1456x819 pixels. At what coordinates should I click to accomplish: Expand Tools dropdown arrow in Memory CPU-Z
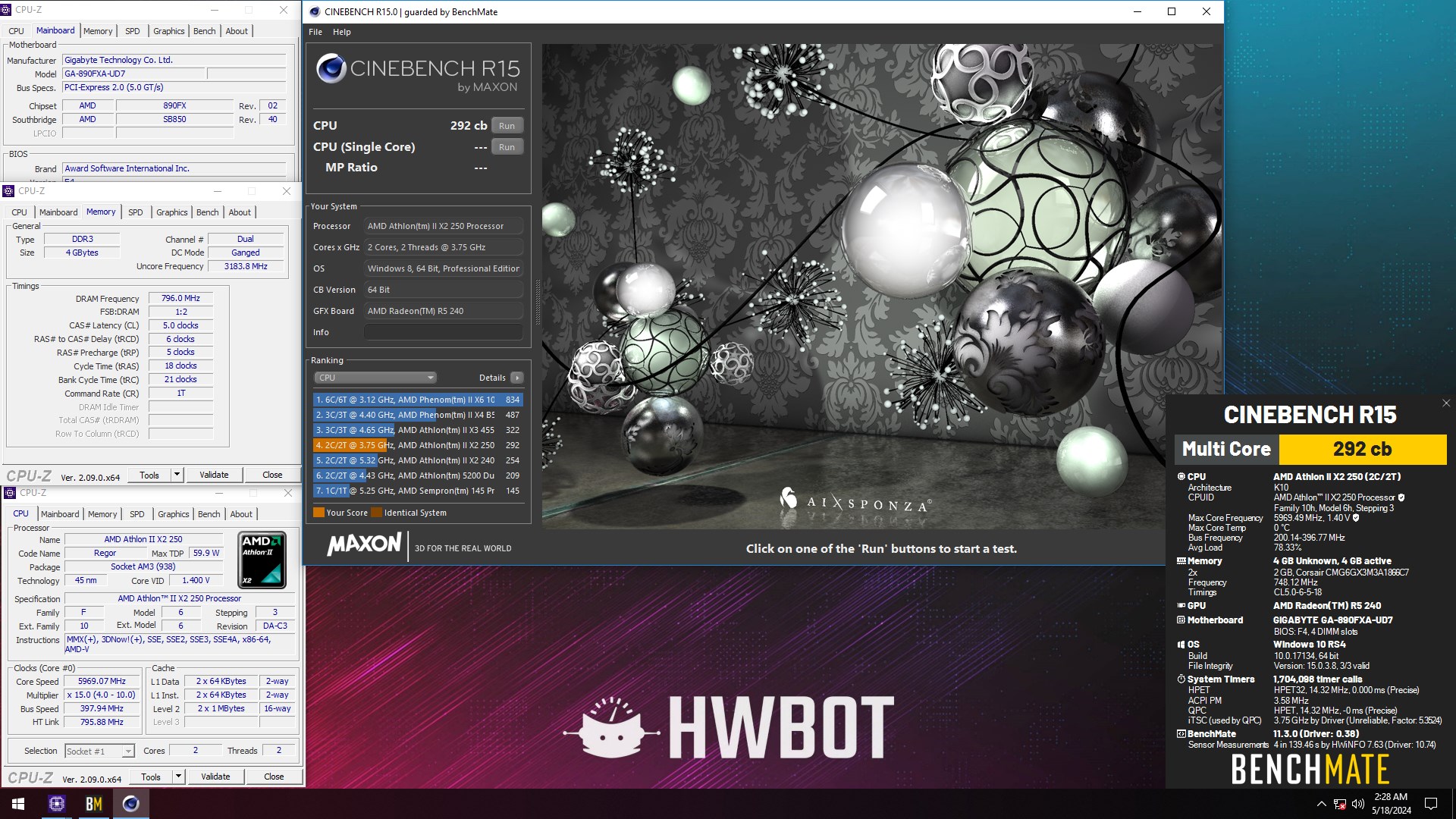pos(177,475)
